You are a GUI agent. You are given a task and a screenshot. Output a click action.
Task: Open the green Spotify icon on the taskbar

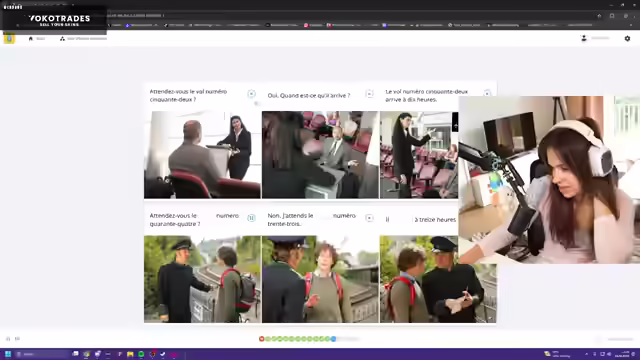141,354
